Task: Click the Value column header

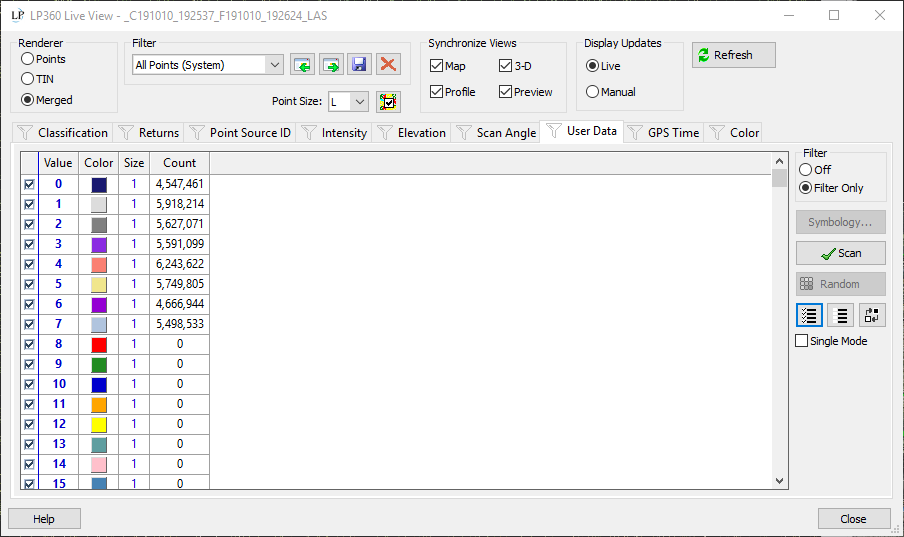Action: [x=58, y=163]
